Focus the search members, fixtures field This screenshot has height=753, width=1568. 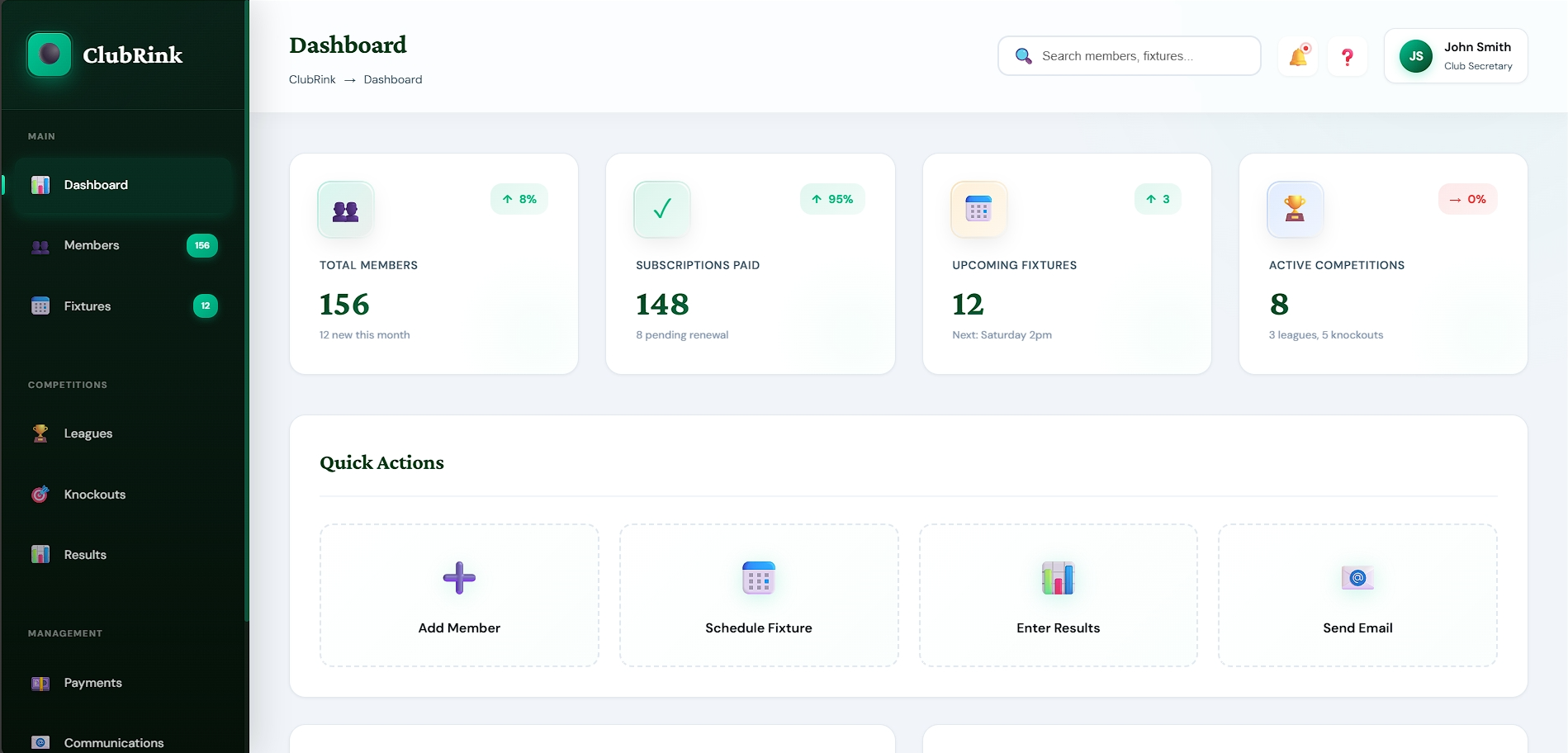(1144, 56)
